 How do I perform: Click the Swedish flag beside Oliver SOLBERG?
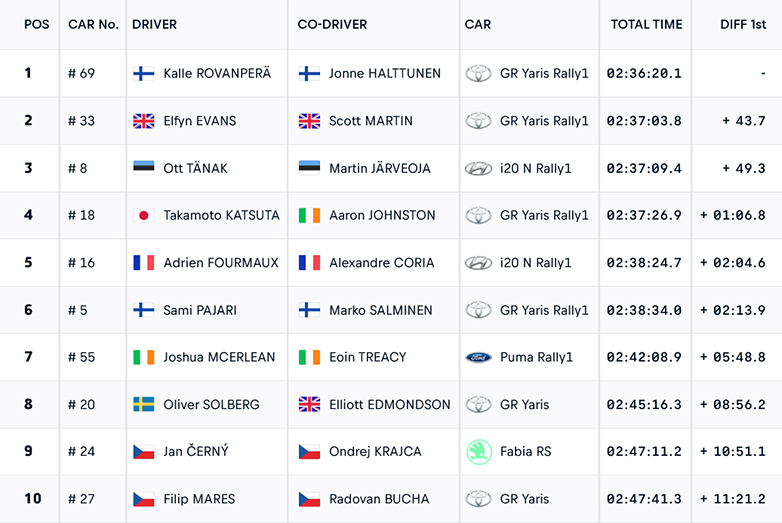click(144, 404)
